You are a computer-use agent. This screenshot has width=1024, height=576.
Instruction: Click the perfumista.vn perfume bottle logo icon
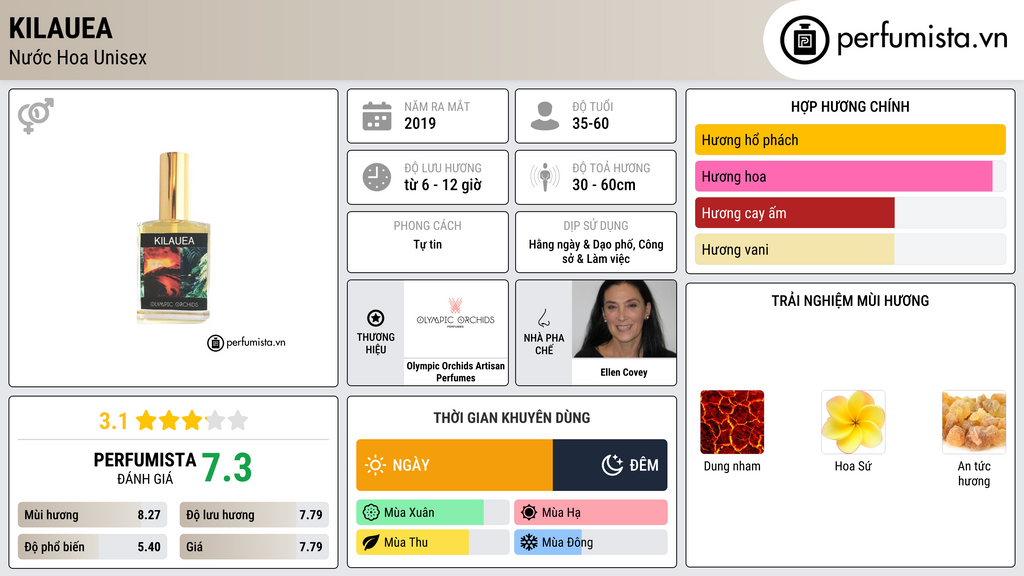coord(804,40)
